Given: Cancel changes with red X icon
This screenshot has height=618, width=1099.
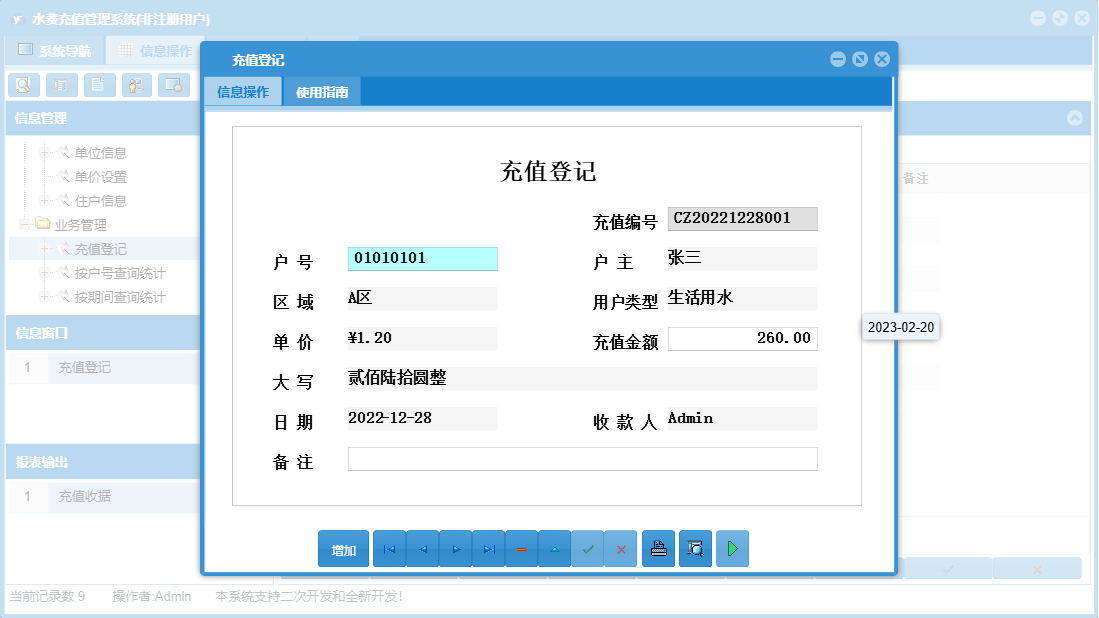Looking at the screenshot, I should pyautogui.click(x=621, y=548).
